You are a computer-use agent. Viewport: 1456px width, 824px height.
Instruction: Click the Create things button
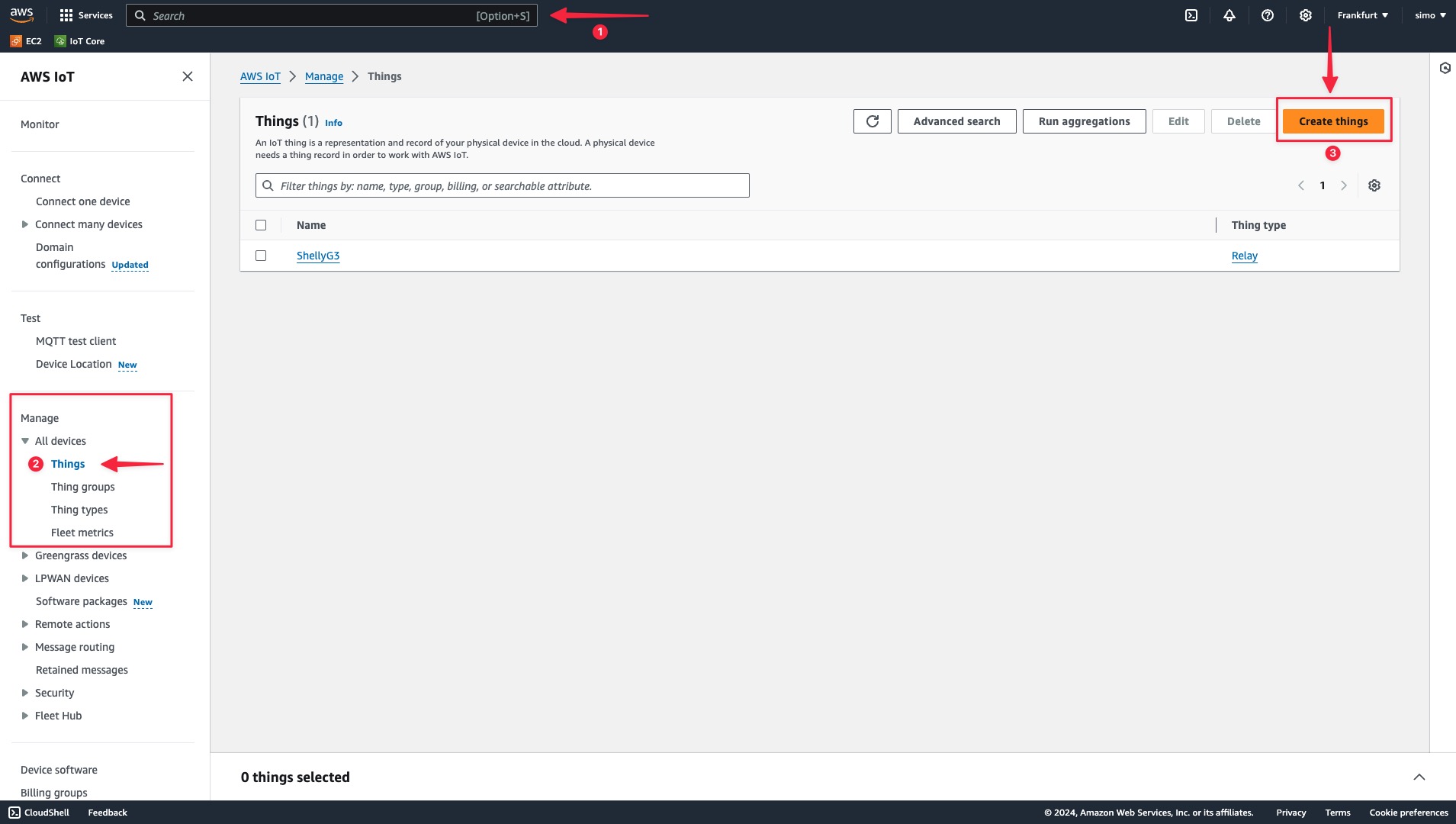[1332, 121]
